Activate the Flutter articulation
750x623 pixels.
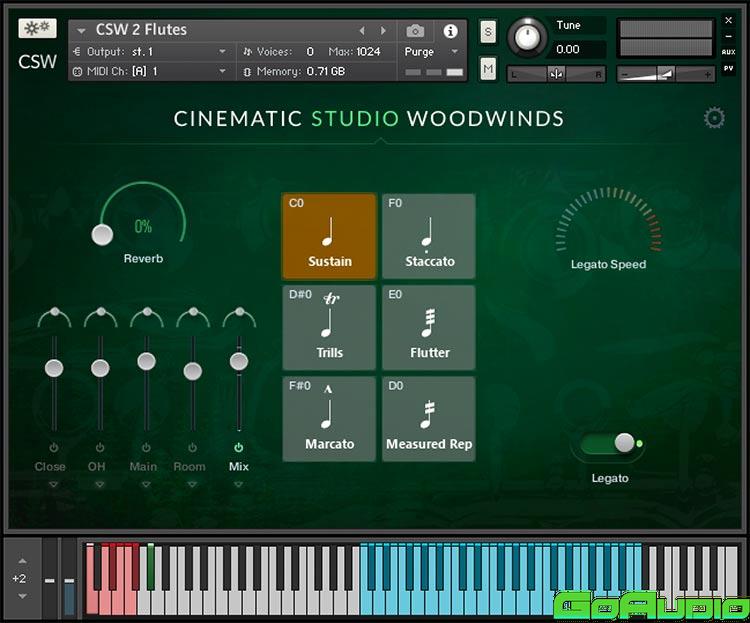click(x=429, y=327)
